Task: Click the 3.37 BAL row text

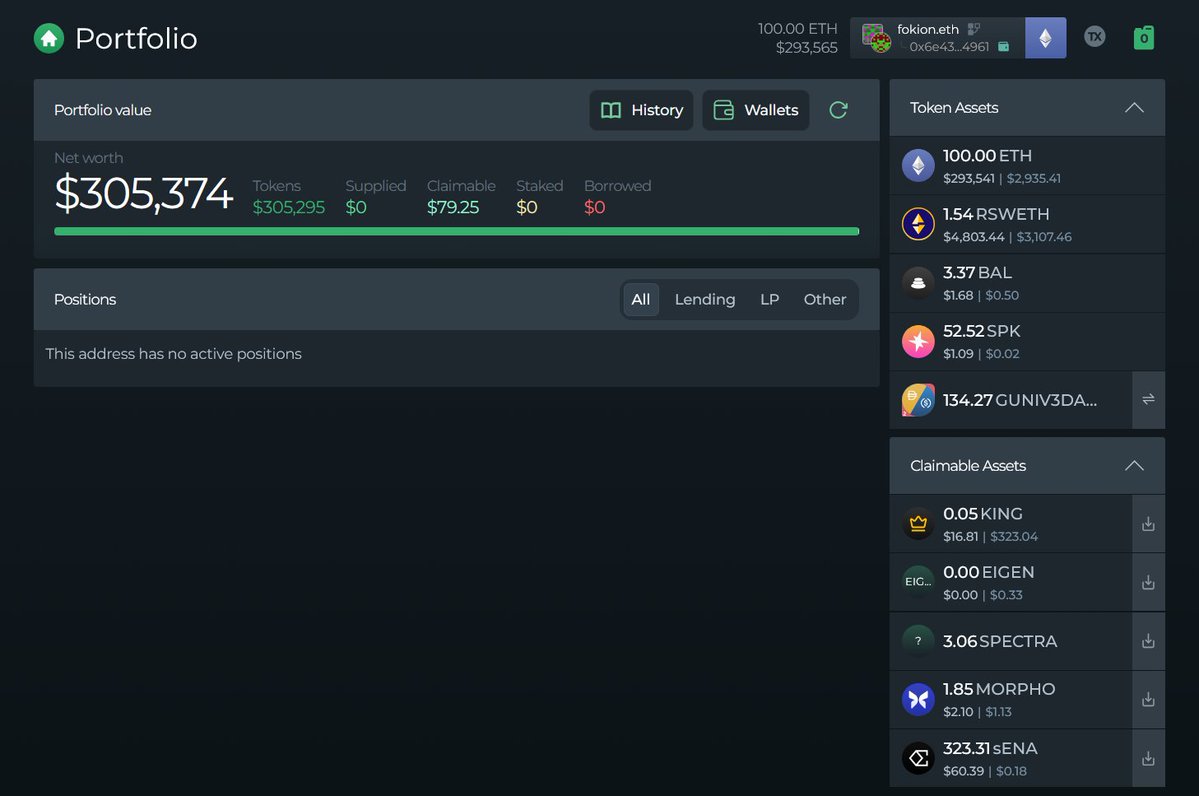Action: click(x=977, y=273)
